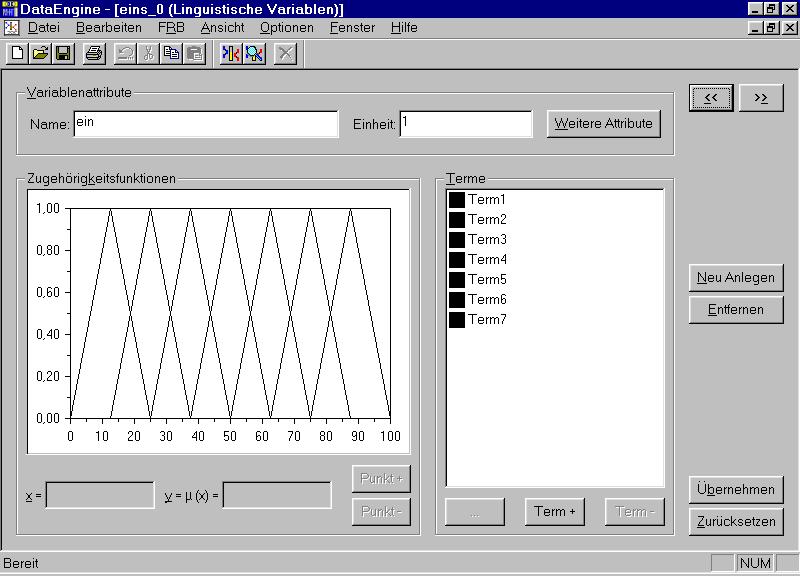The width and height of the screenshot is (800, 576).
Task: Select Term4 in the Terme list
Action: [487, 259]
